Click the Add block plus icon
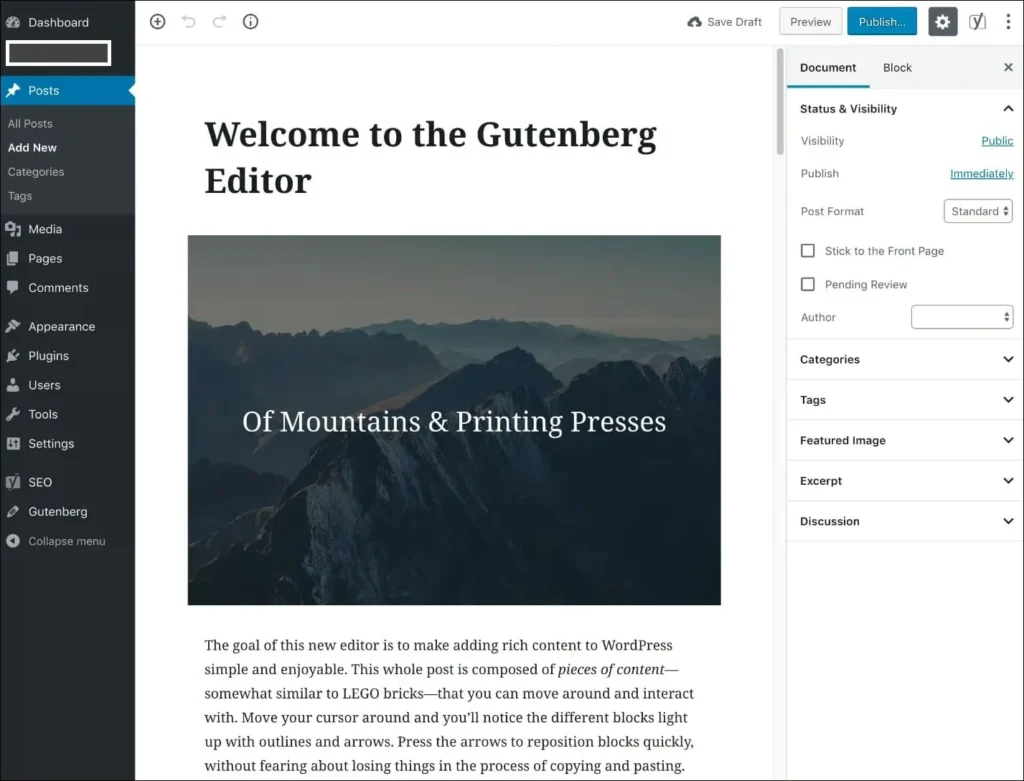 pos(157,22)
